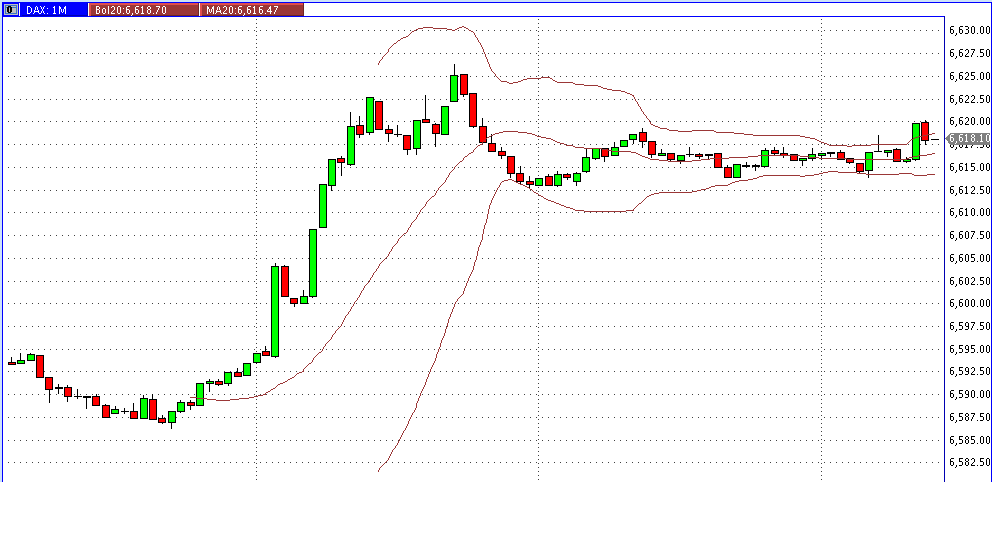
Task: Click the 6,615.00 price axis label
Action: click(x=969, y=167)
